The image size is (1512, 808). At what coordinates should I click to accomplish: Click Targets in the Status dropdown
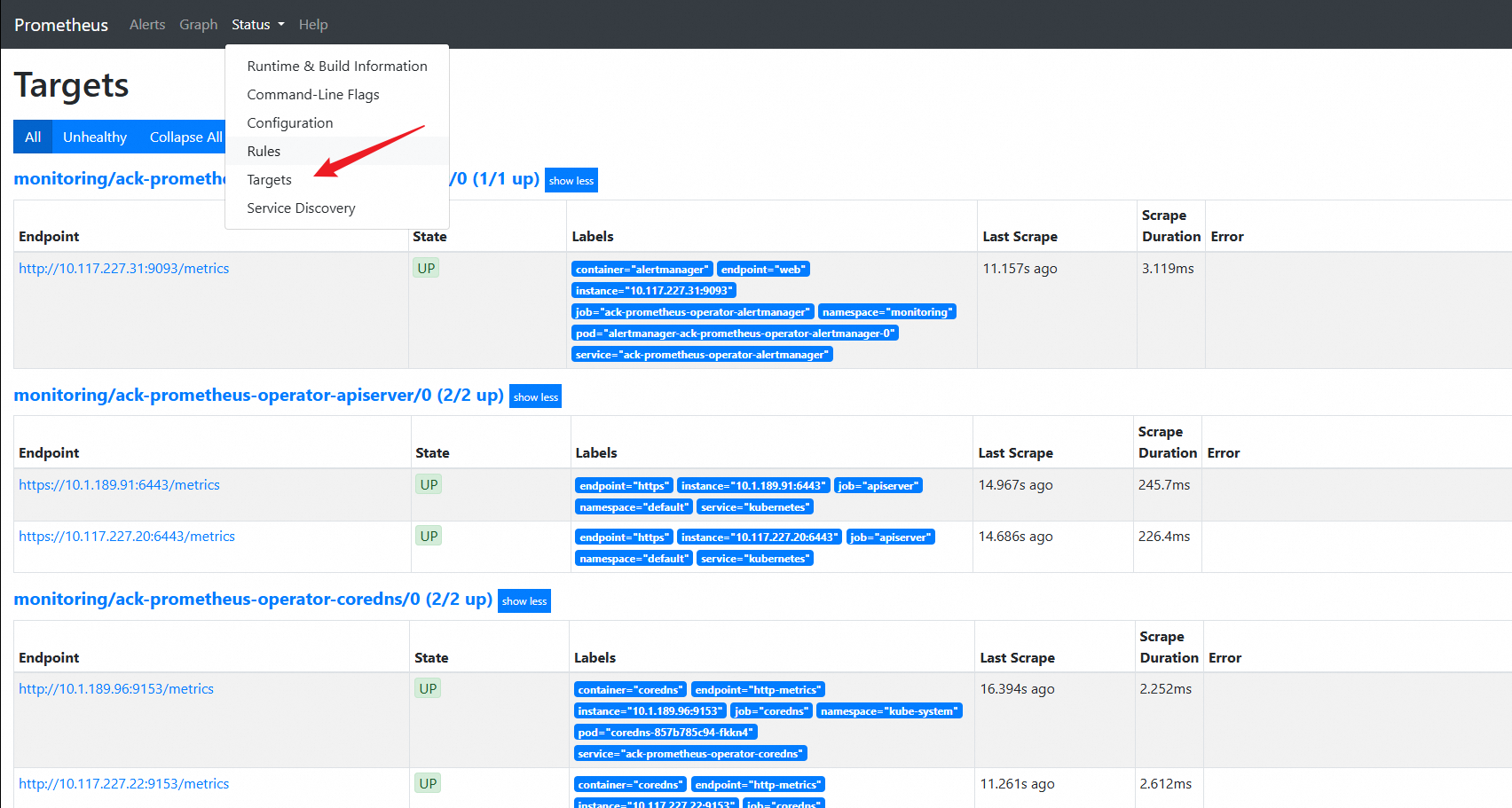point(269,180)
